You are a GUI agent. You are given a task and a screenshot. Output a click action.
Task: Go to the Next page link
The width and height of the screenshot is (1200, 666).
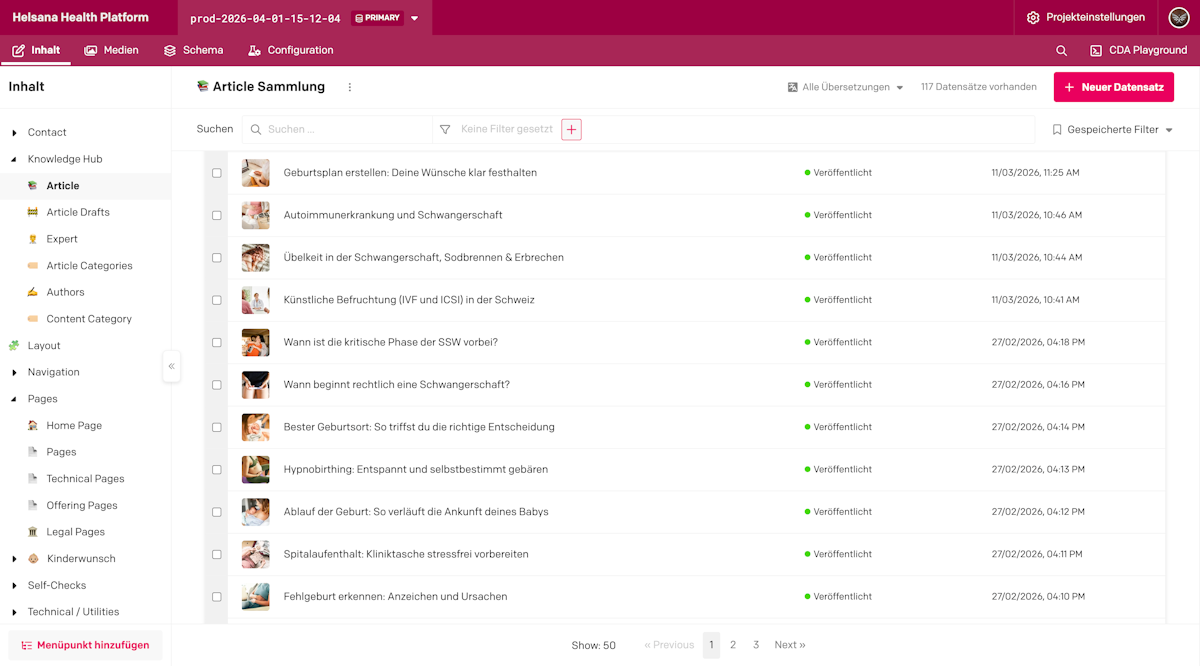(790, 645)
